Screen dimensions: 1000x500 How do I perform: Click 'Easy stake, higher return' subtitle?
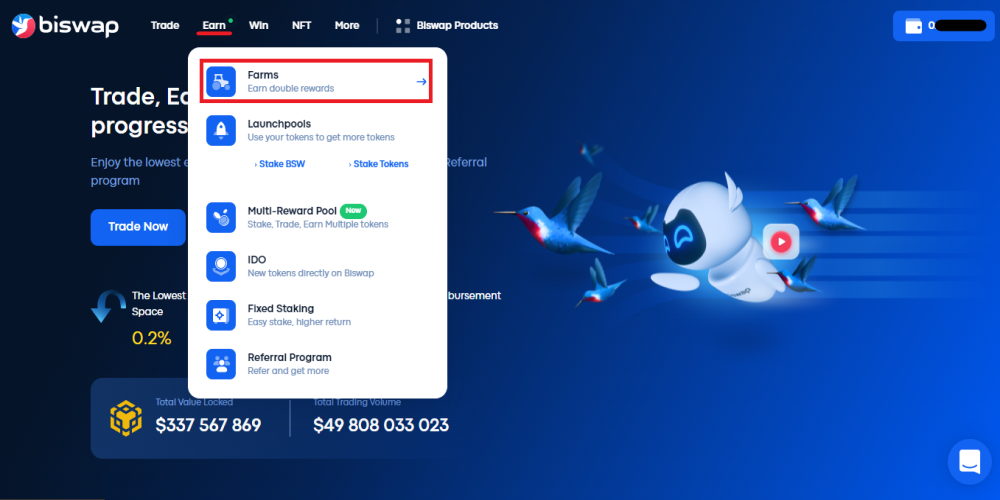299,322
